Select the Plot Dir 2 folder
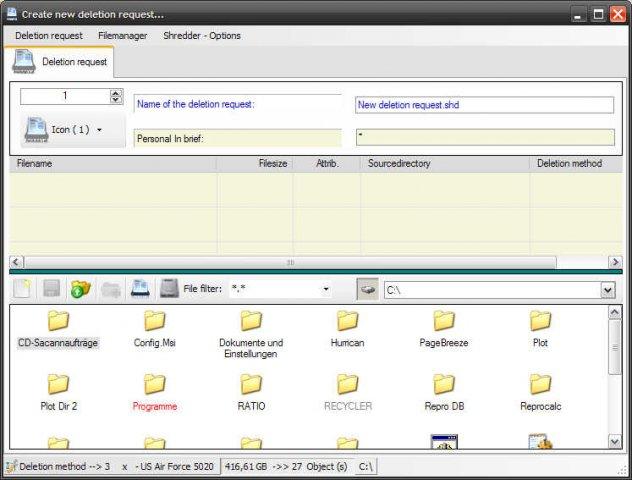Screen dimensions: 632x480 pos(58,393)
